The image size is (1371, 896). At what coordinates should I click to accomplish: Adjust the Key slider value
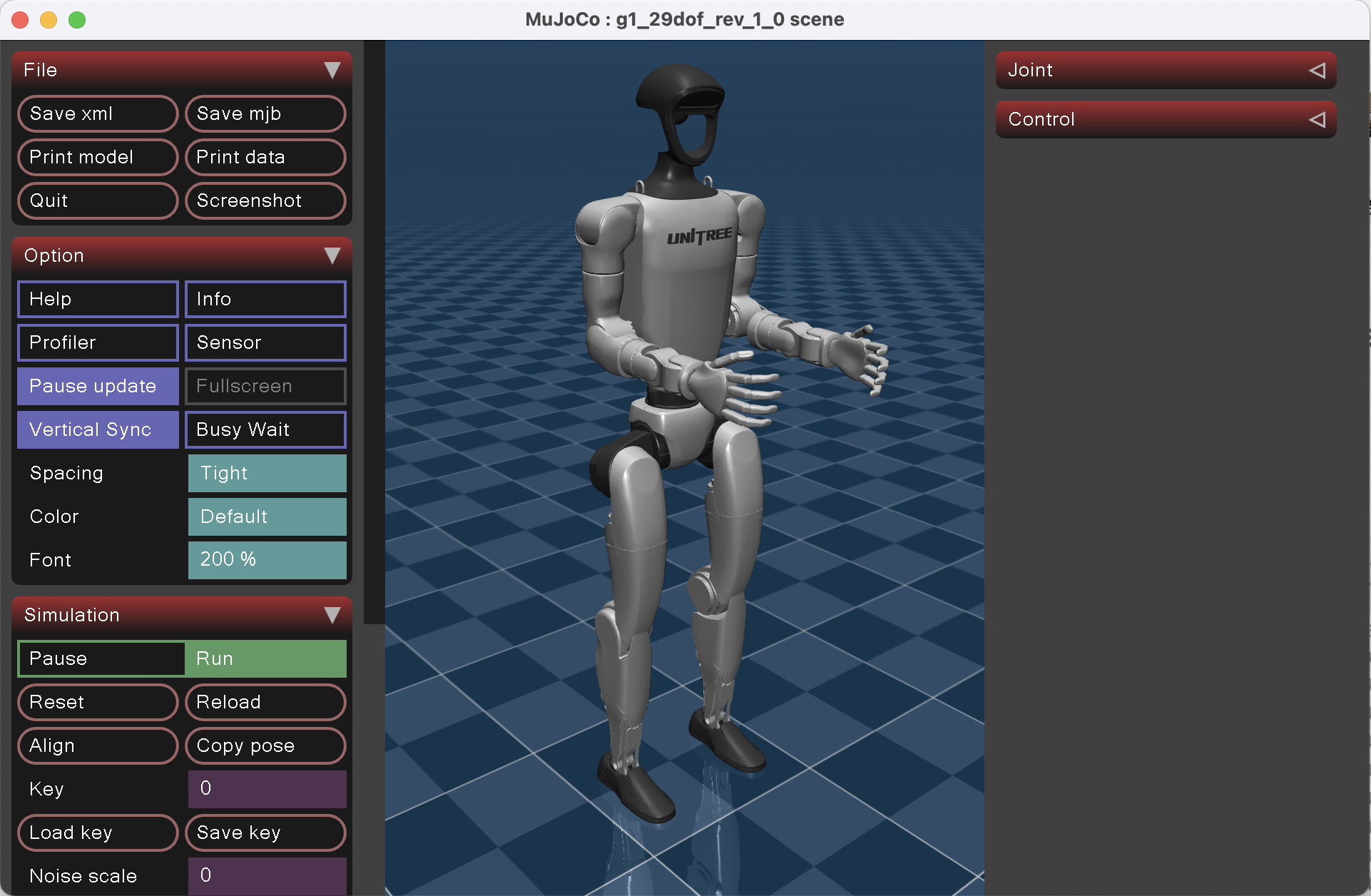(267, 789)
